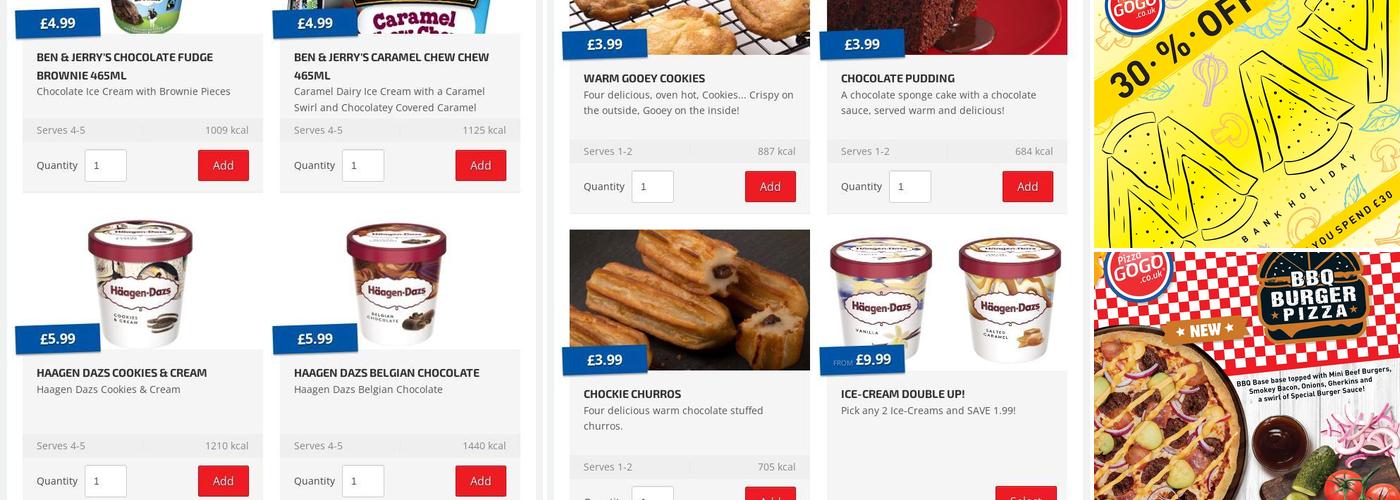Add Haagen Dazs Belgian Chocolate
1400x500 pixels.
(480, 481)
